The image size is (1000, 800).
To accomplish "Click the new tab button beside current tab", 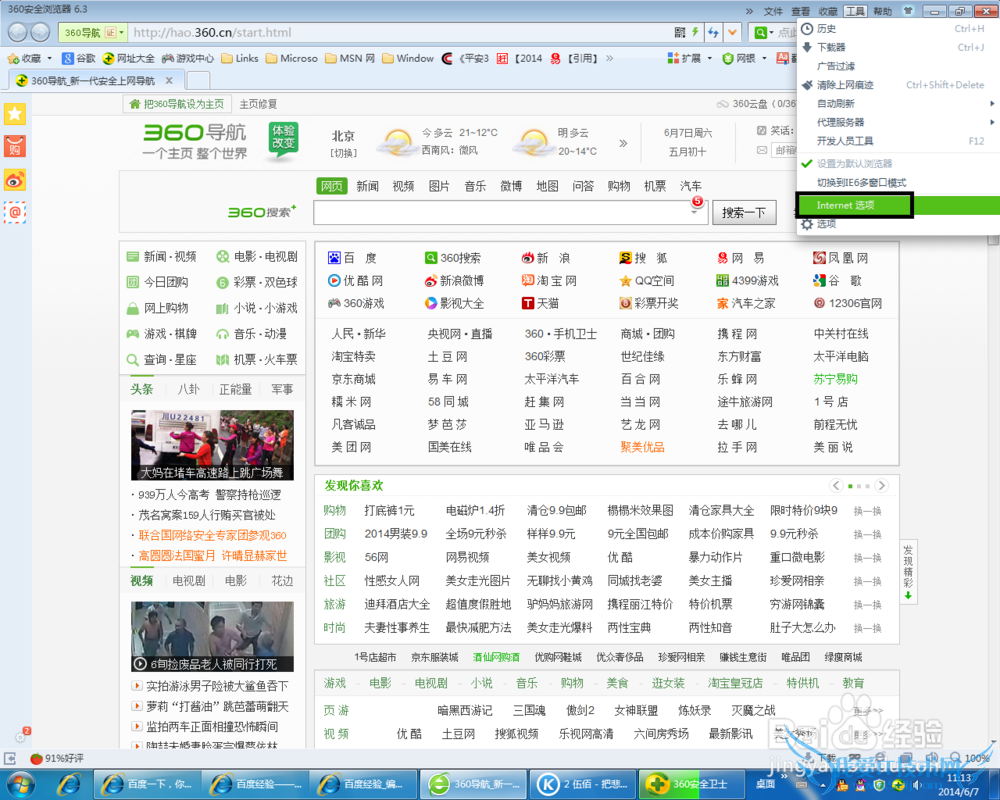I will point(198,80).
